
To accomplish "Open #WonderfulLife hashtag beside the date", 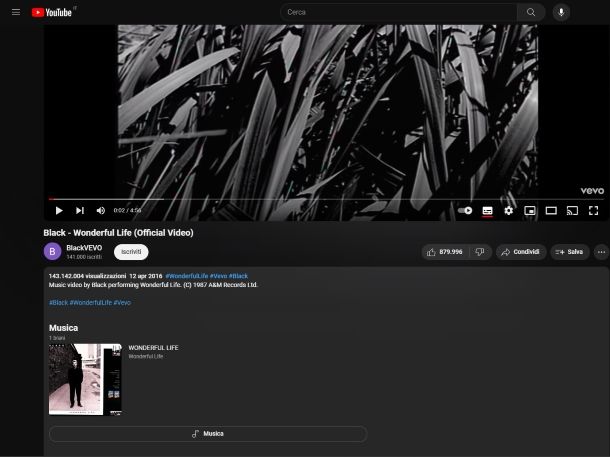I will pyautogui.click(x=186, y=276).
